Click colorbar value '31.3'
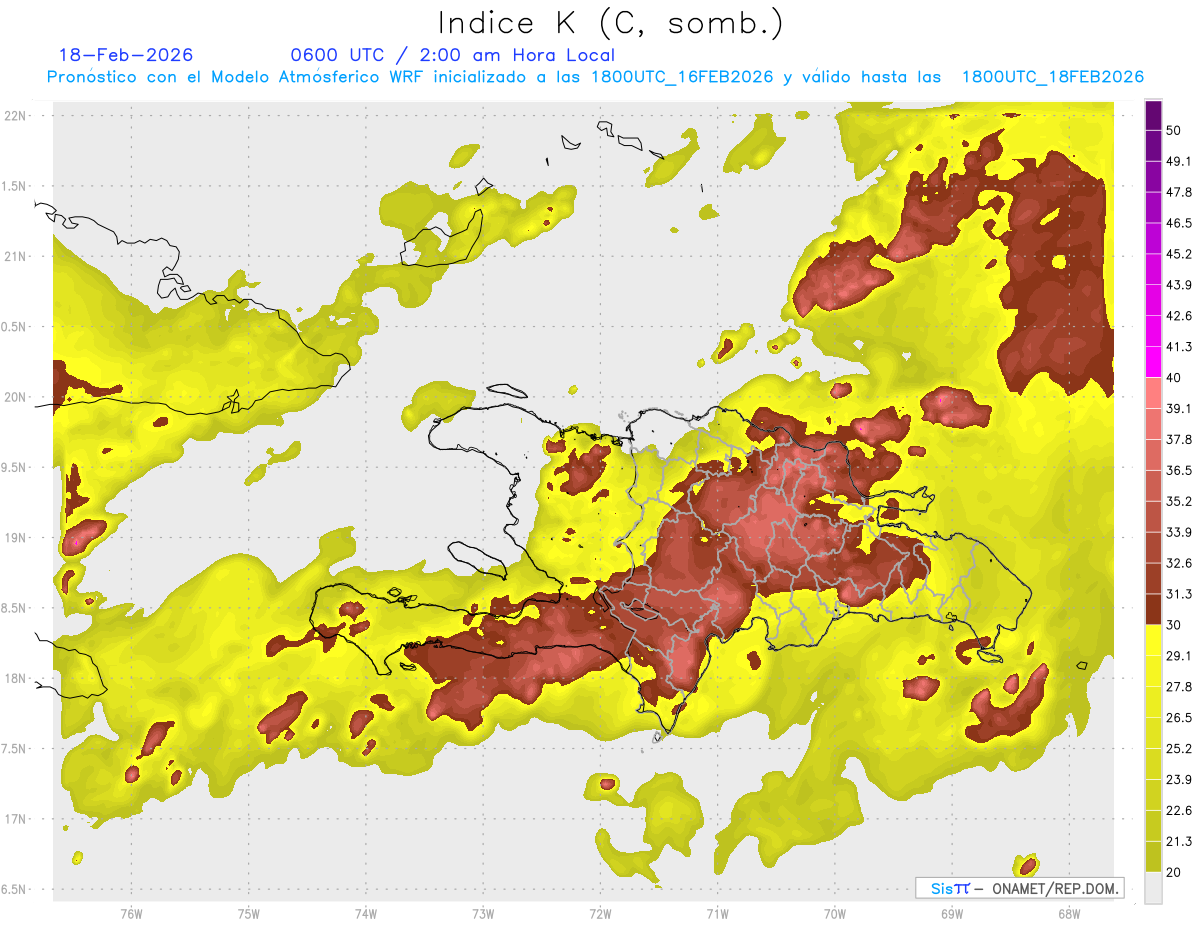1200x927 pixels. [x=1179, y=594]
